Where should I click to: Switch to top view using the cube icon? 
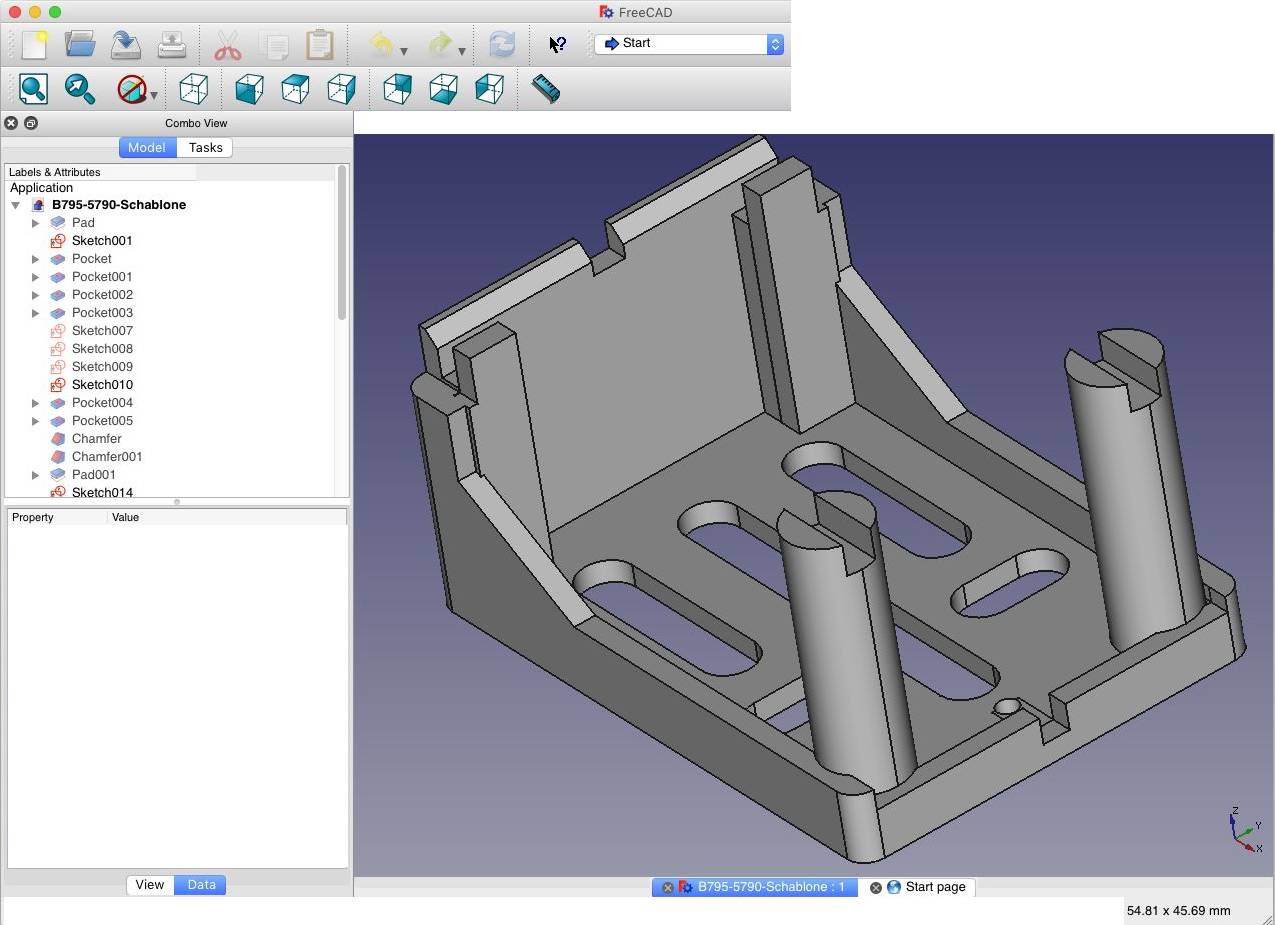pyautogui.click(x=295, y=89)
